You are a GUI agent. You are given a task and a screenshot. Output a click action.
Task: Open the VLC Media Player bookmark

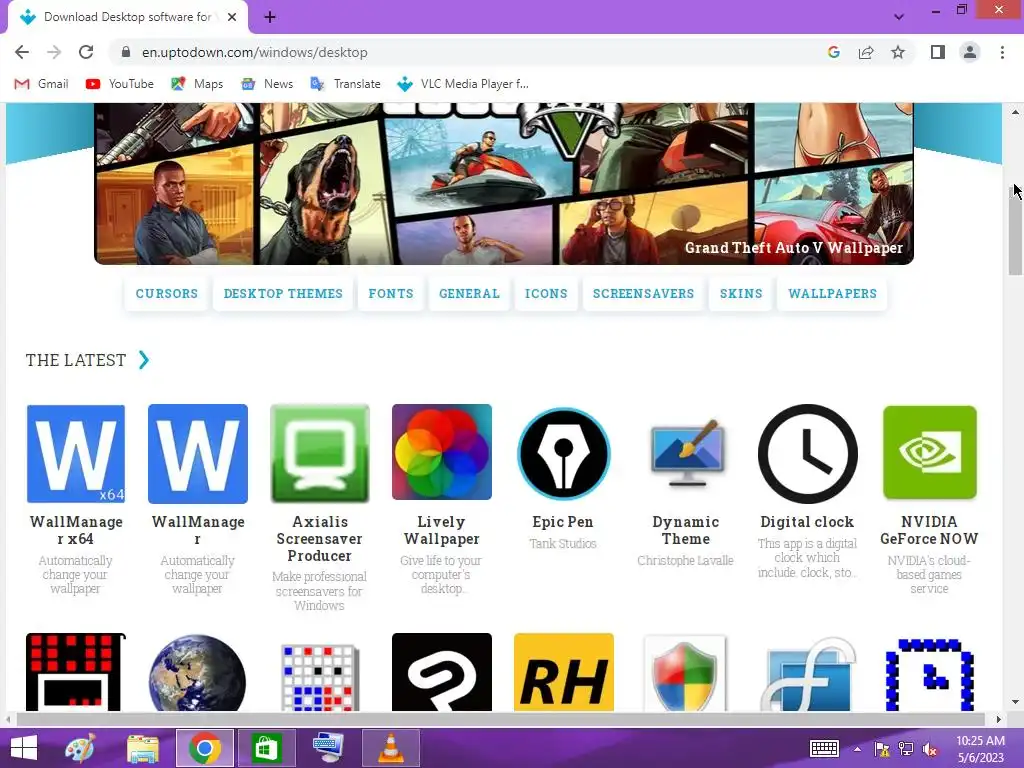point(463,84)
